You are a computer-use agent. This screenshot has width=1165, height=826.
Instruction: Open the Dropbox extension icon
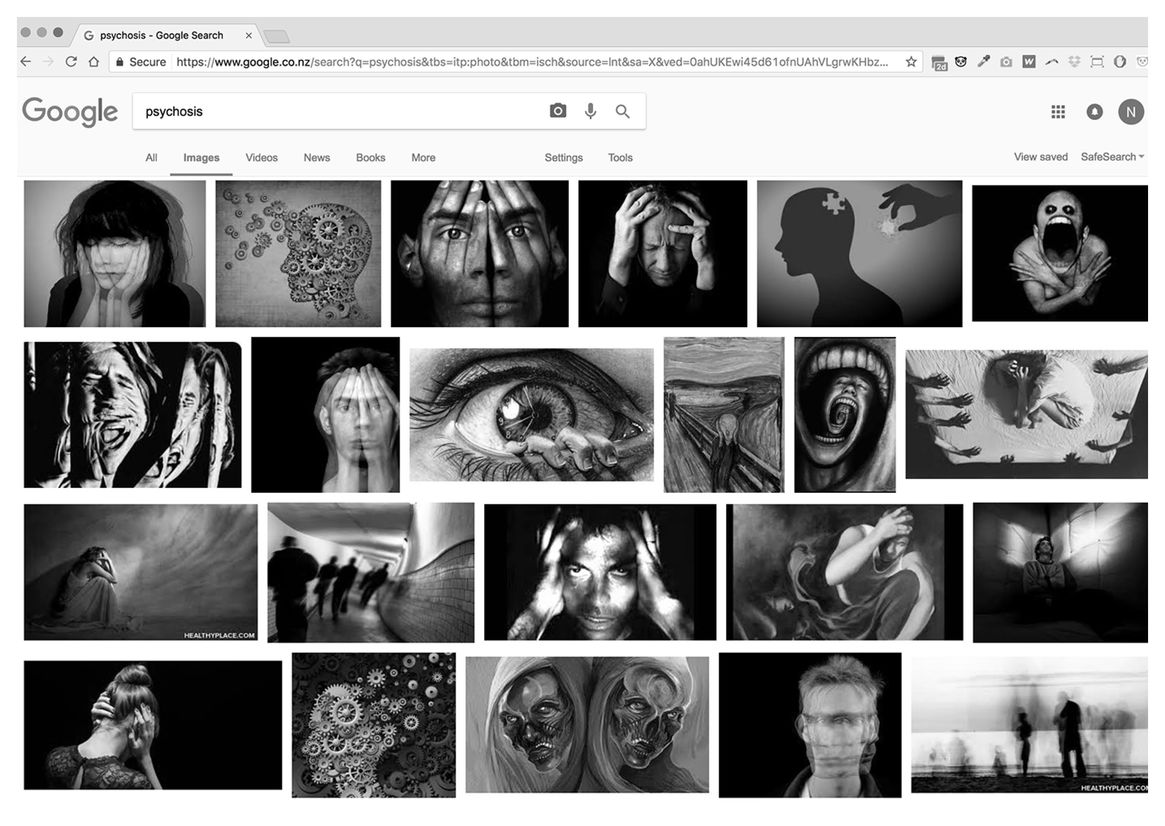click(x=1074, y=62)
